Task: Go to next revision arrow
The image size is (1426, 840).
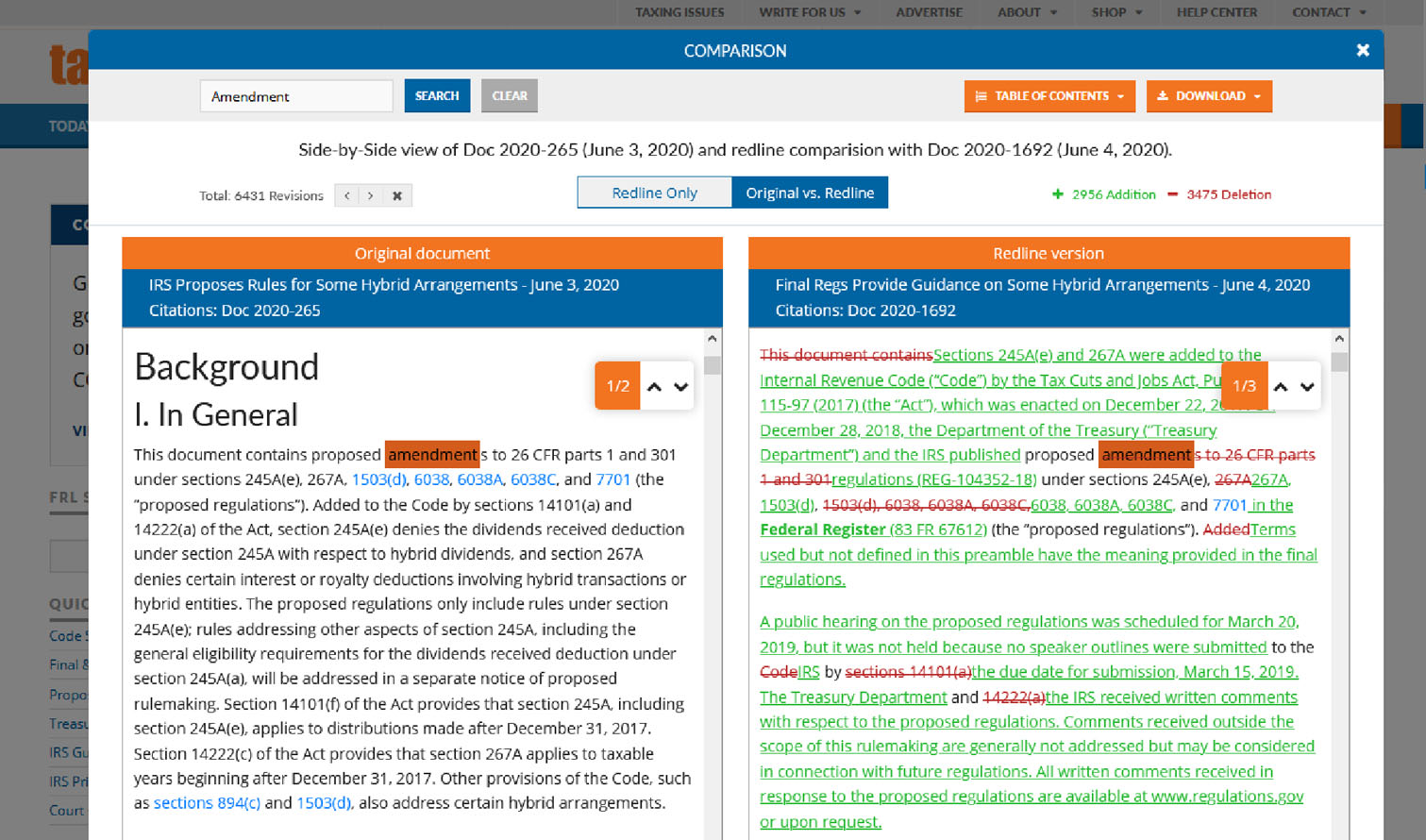Action: pyautogui.click(x=371, y=195)
